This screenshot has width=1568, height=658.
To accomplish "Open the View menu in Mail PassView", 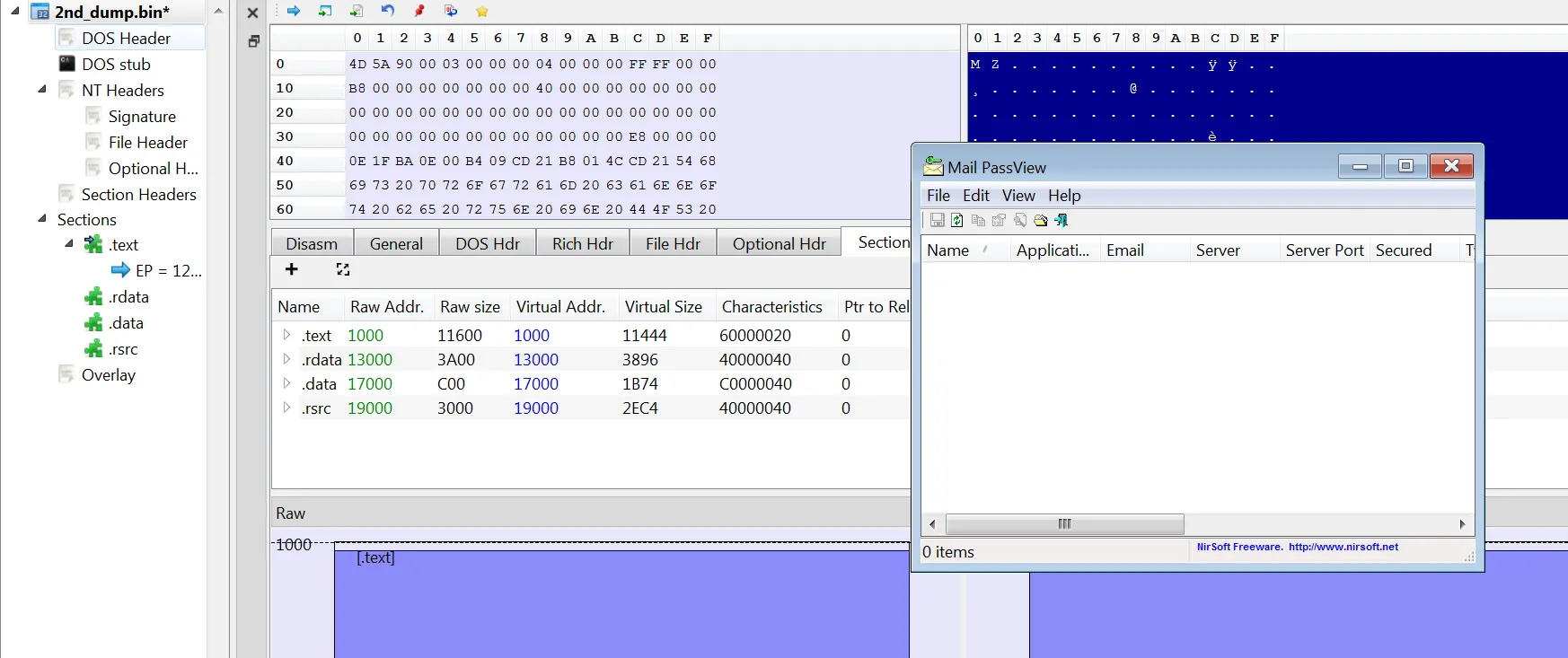I will tap(1018, 196).
